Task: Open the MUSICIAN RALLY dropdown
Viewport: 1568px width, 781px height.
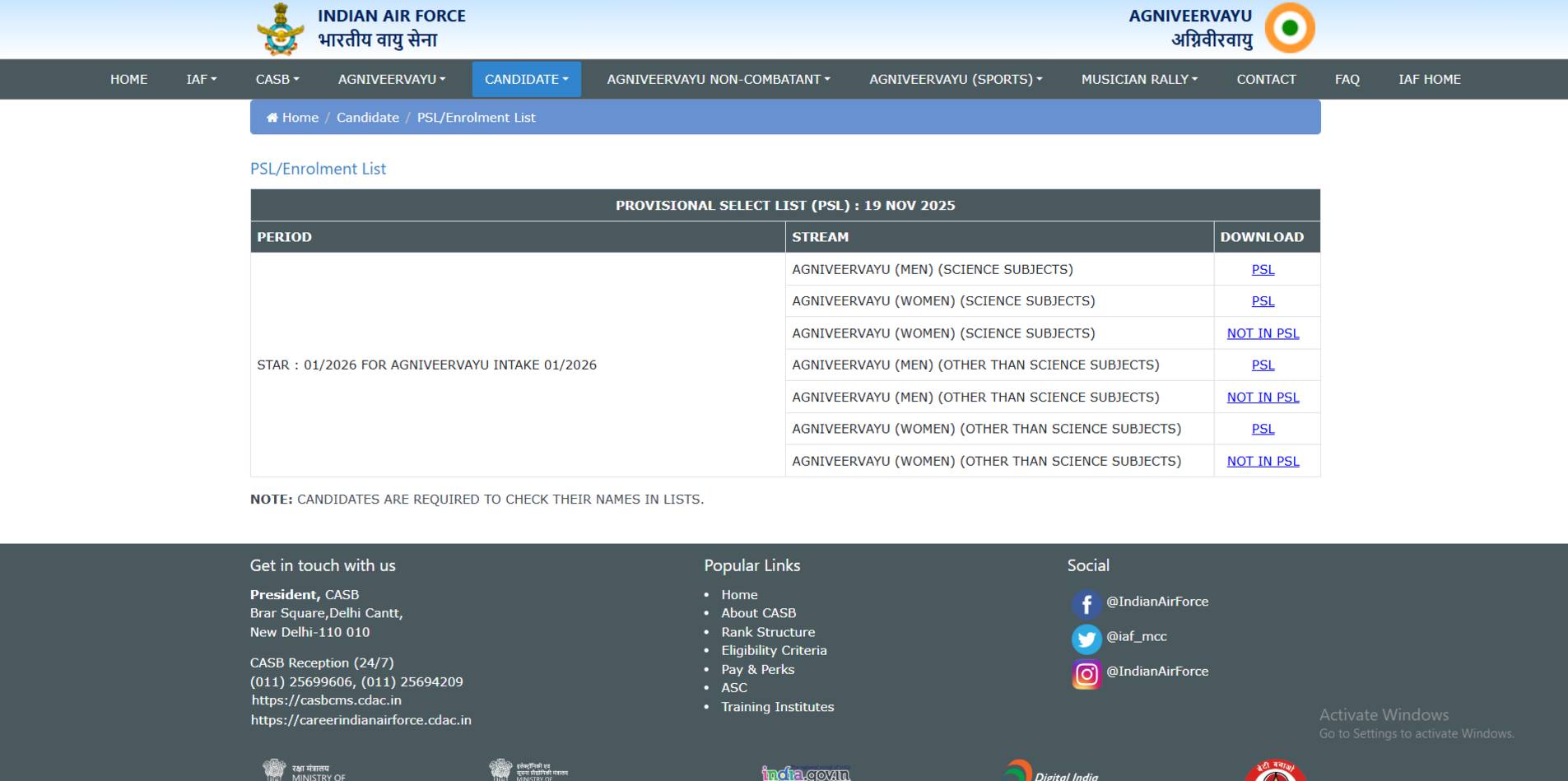Action: [x=1138, y=79]
